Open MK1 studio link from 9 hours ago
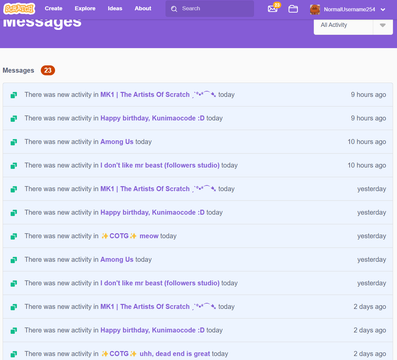 (x=158, y=95)
